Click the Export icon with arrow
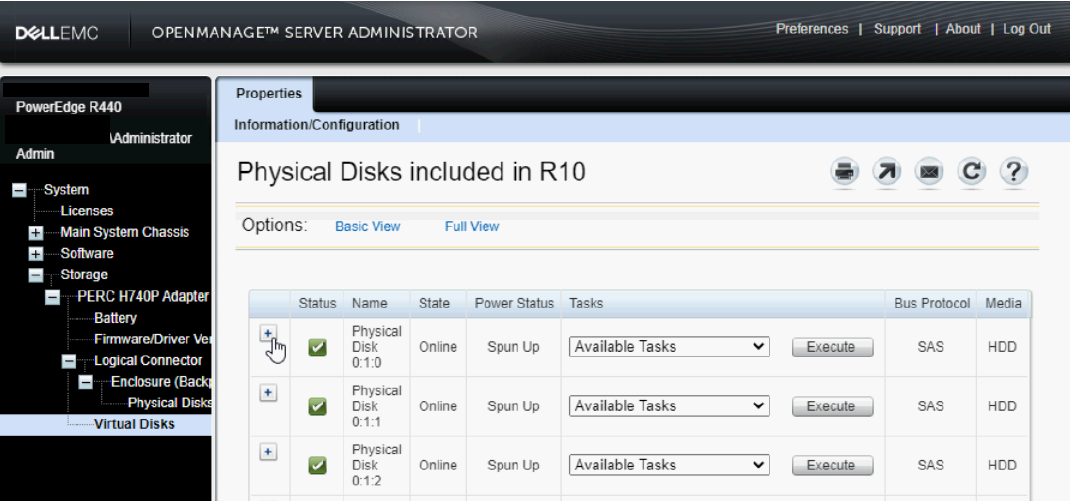The width and height of the screenshot is (1070, 501). [x=887, y=172]
